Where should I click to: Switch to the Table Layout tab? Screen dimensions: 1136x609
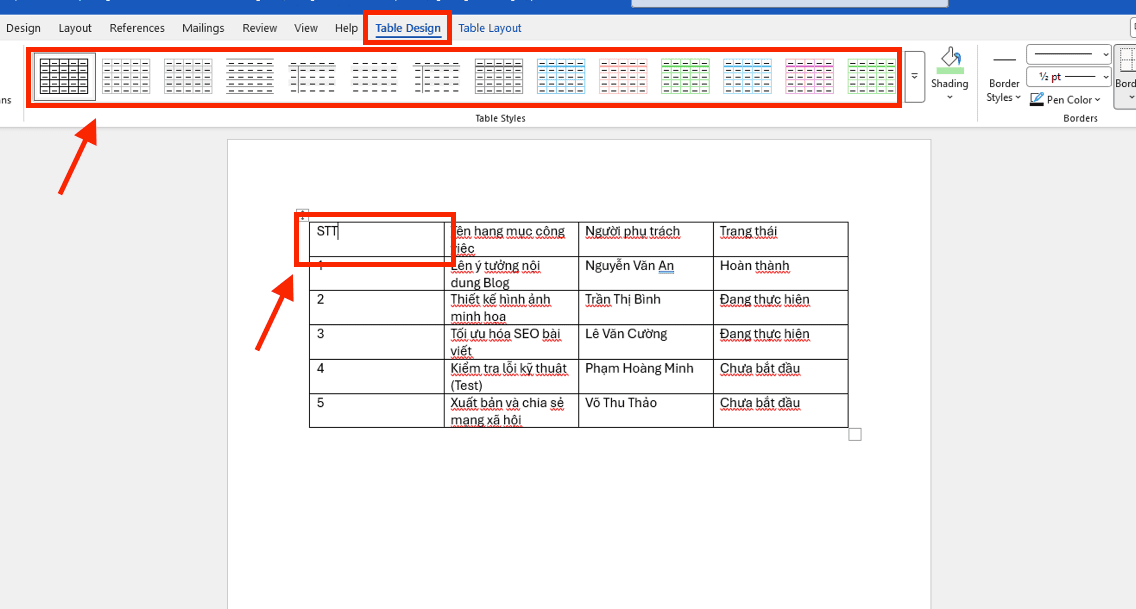(490, 28)
